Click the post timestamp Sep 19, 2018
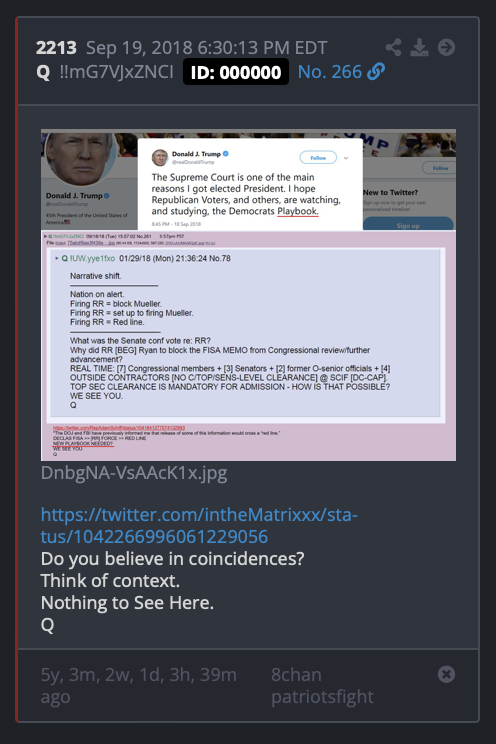Image resolution: width=496 pixels, height=744 pixels. 206,48
